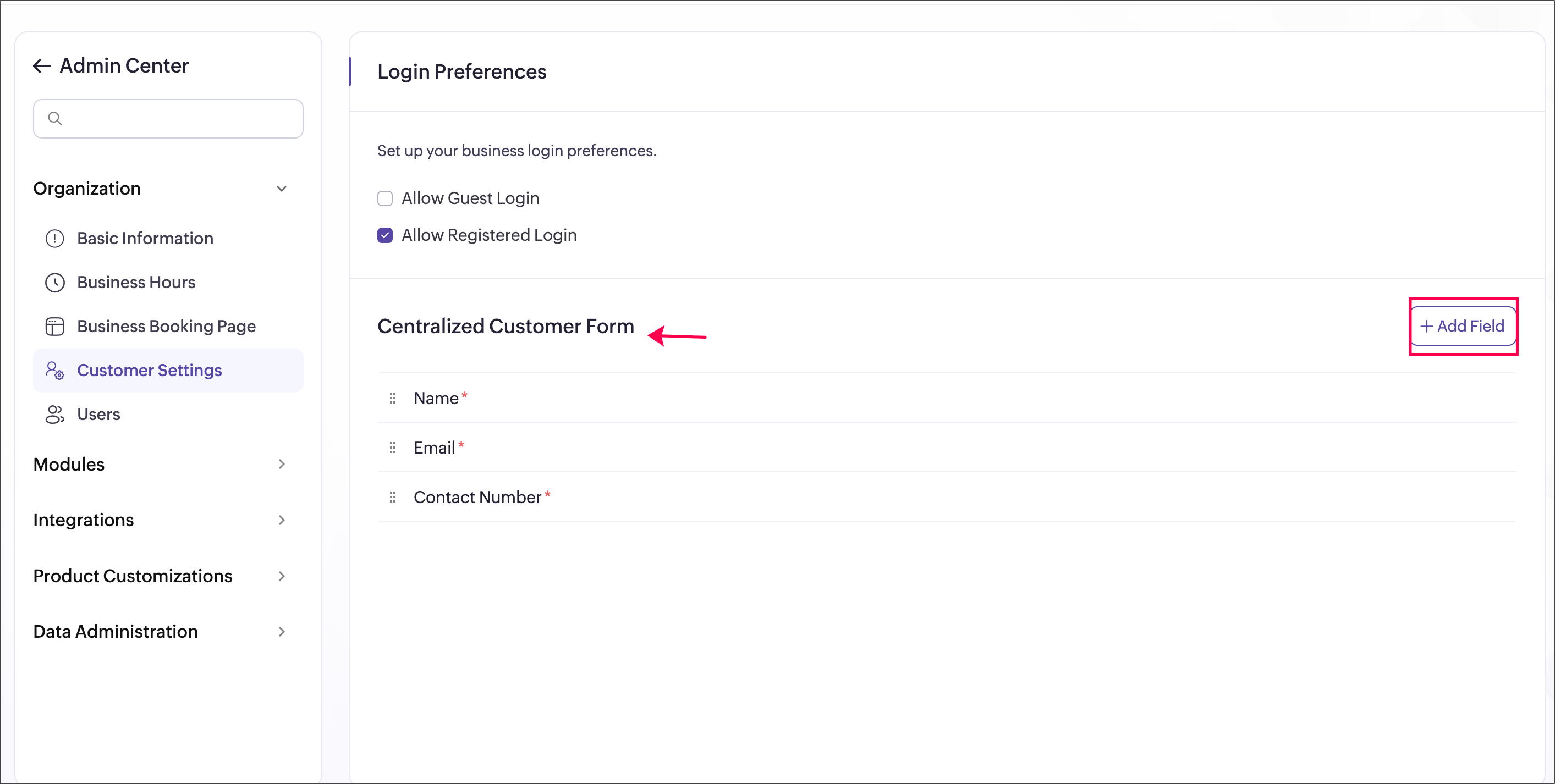This screenshot has height=784, width=1555.
Task: Click the drag handle next to Name
Action: (392, 399)
